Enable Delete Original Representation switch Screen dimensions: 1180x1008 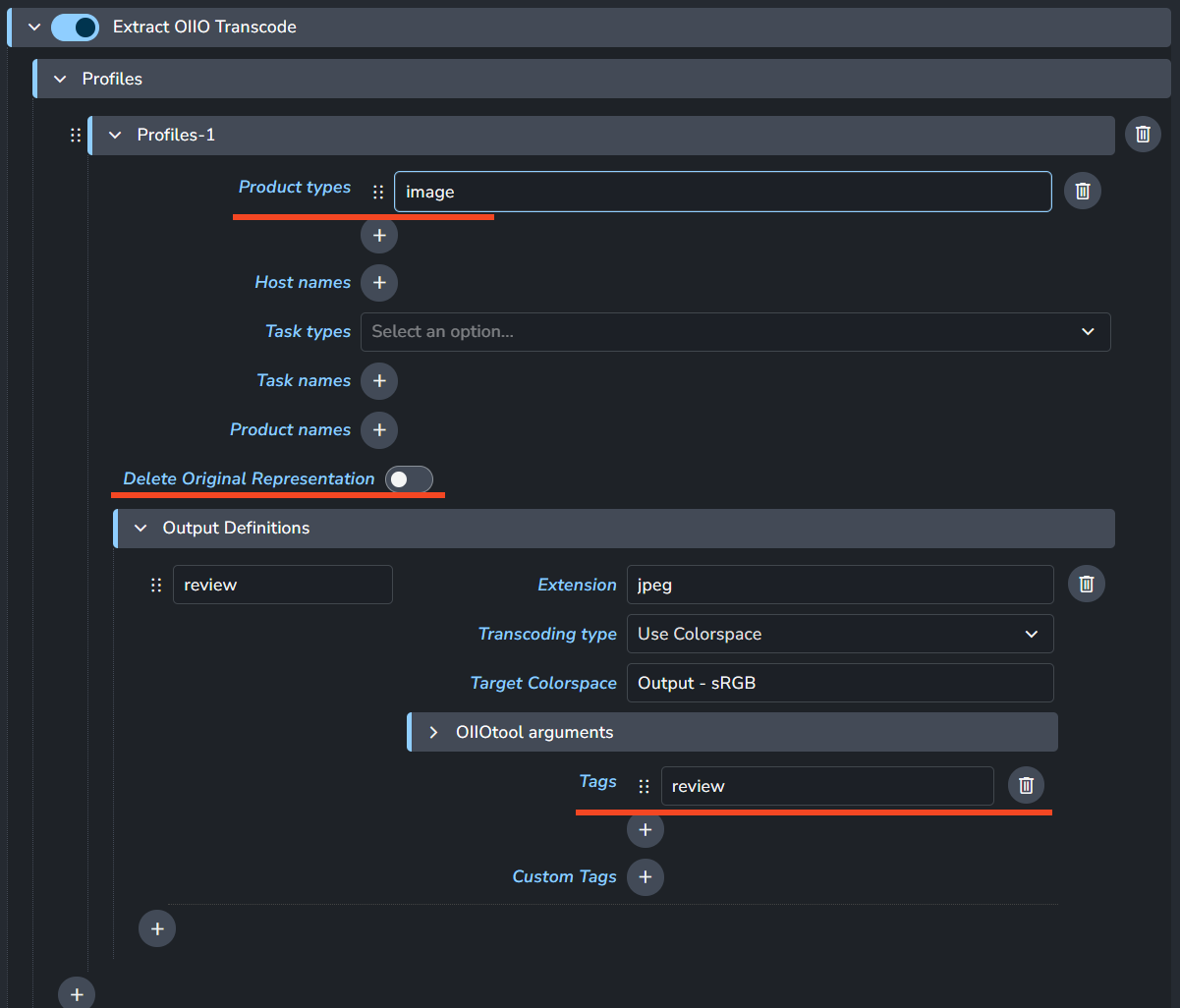tap(409, 479)
